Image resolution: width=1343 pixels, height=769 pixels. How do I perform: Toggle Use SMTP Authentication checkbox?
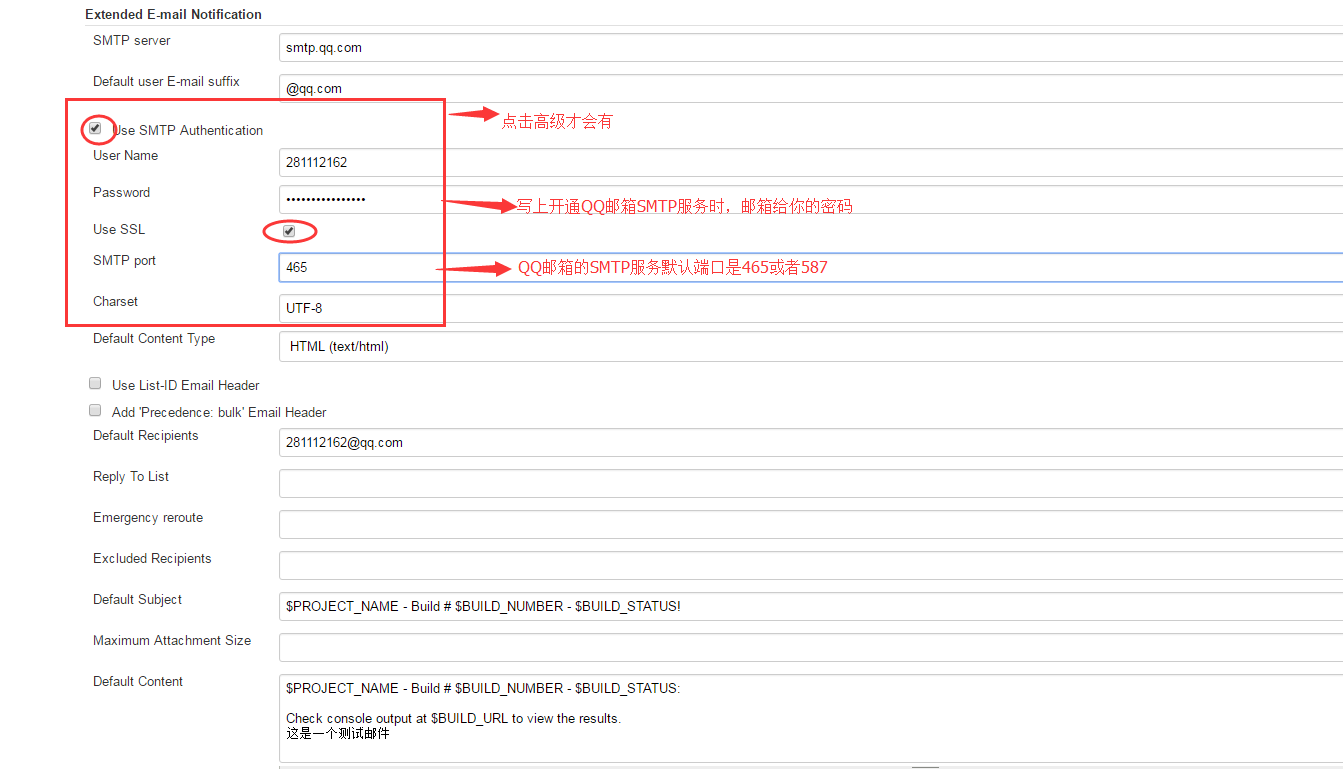95,129
